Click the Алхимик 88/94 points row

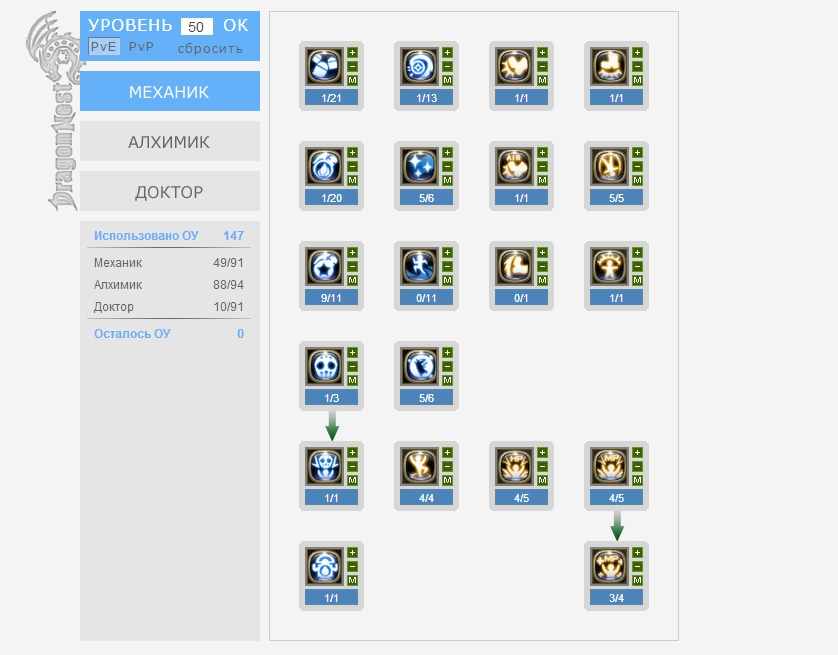pos(169,285)
